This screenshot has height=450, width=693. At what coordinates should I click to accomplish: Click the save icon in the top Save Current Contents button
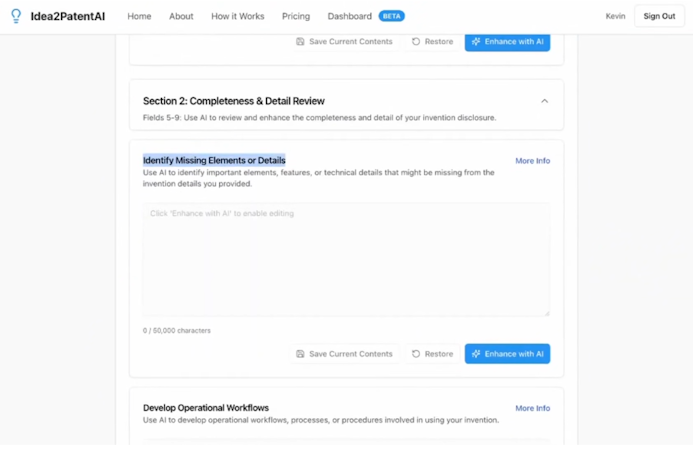pyautogui.click(x=300, y=42)
